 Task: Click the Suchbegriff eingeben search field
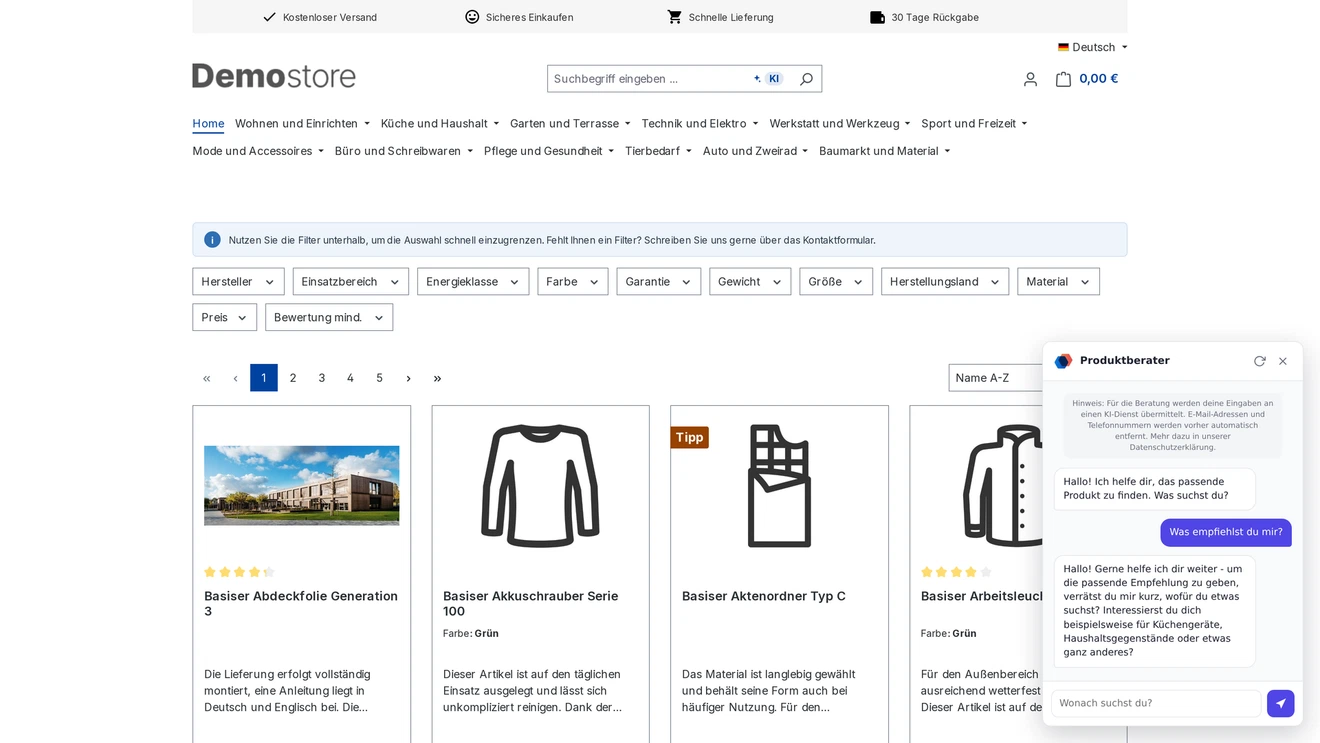(x=650, y=79)
